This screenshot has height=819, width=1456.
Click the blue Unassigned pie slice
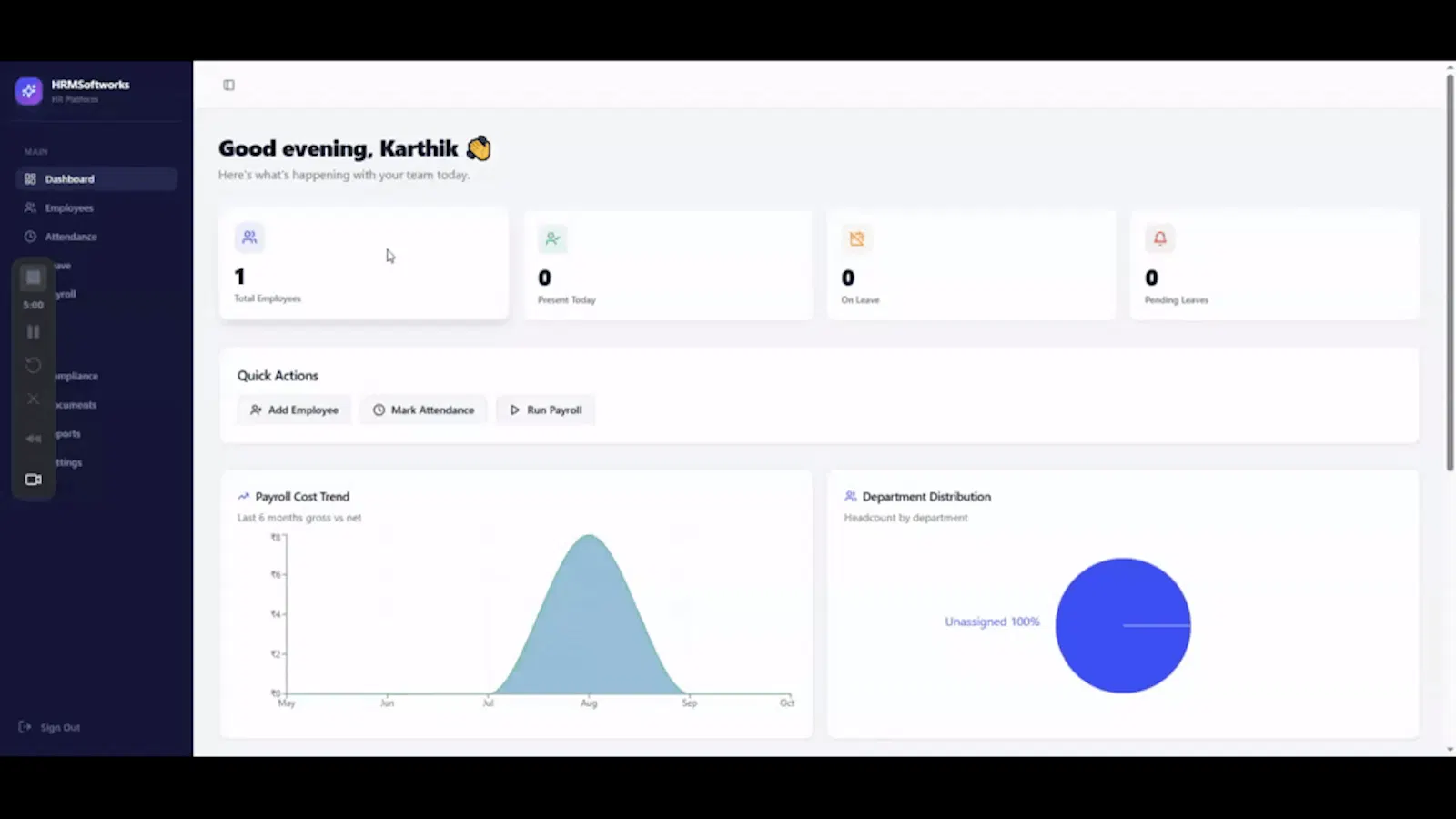pyautogui.click(x=1123, y=625)
